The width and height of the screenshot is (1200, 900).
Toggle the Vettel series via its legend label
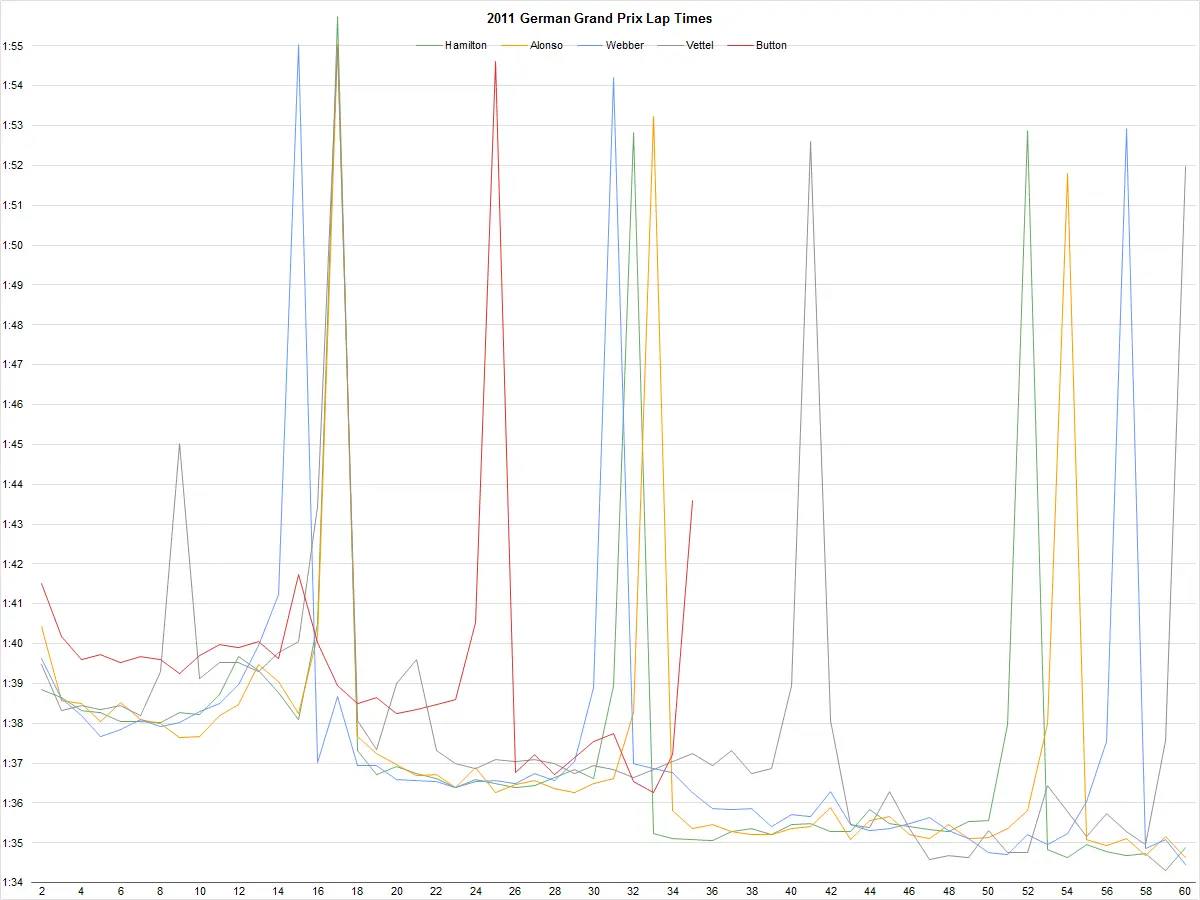[x=702, y=45]
